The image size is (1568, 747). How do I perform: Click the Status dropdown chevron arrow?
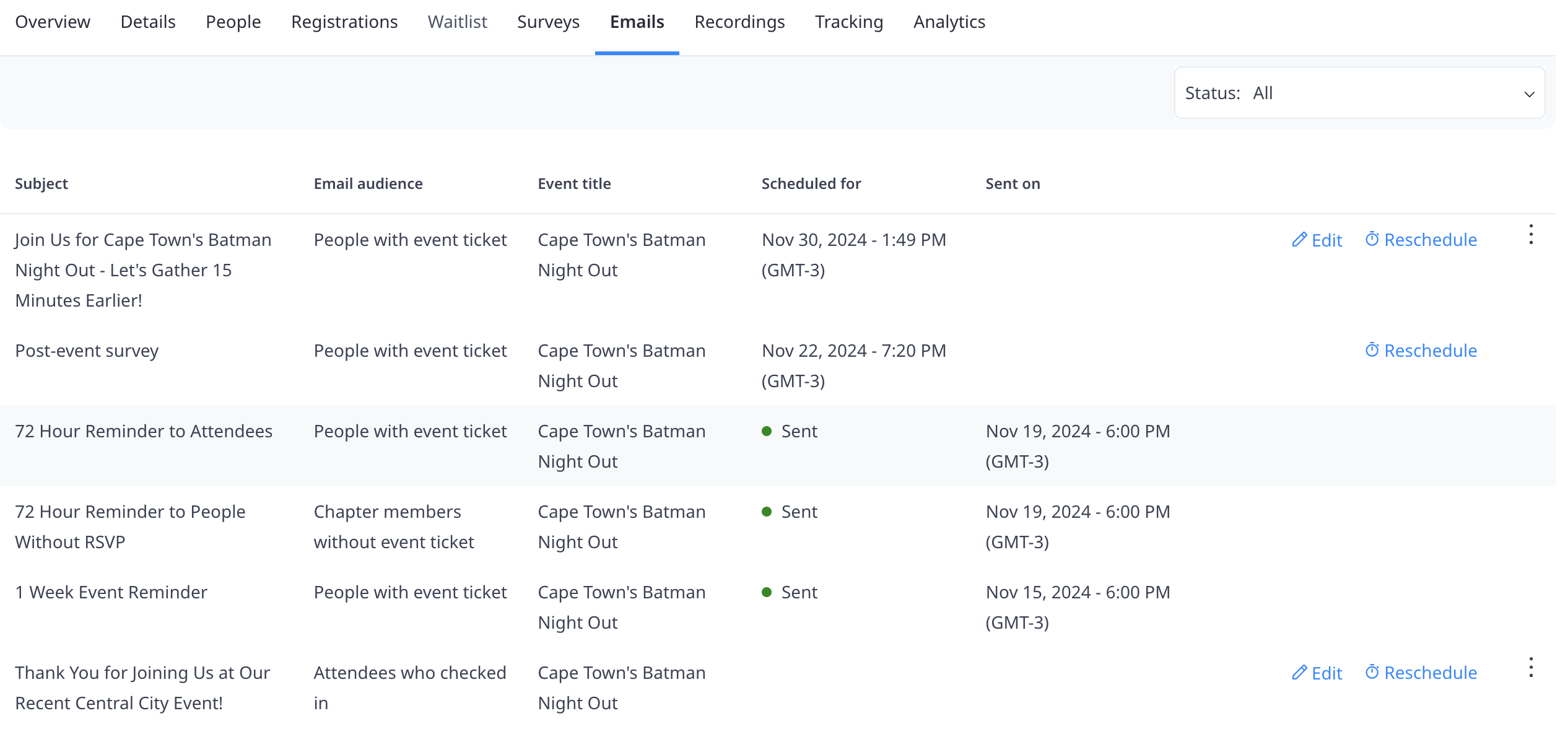[1529, 94]
